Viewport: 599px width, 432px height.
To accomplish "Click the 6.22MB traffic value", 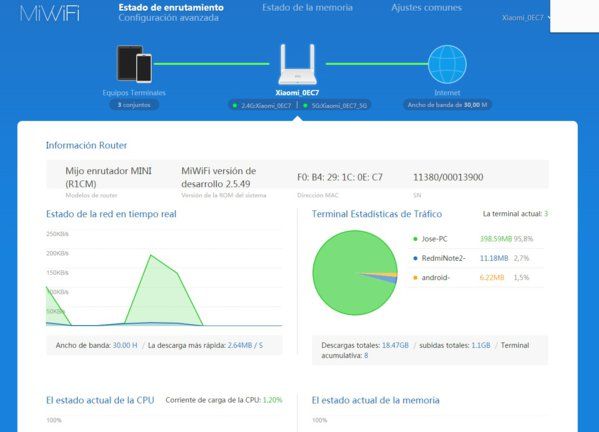I will coord(492,278).
